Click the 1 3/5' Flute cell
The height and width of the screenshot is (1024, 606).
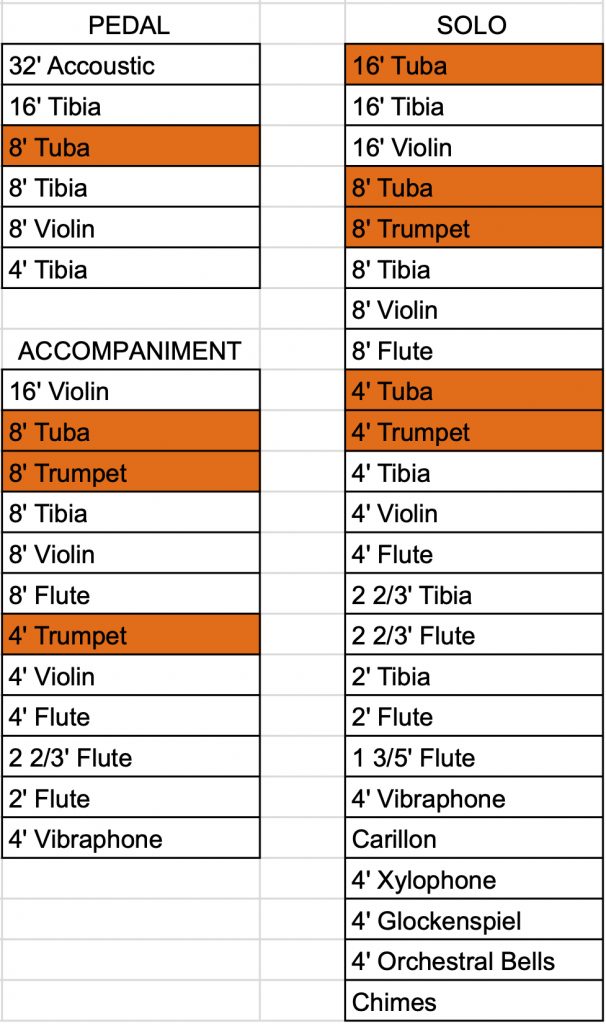pyautogui.click(x=474, y=758)
